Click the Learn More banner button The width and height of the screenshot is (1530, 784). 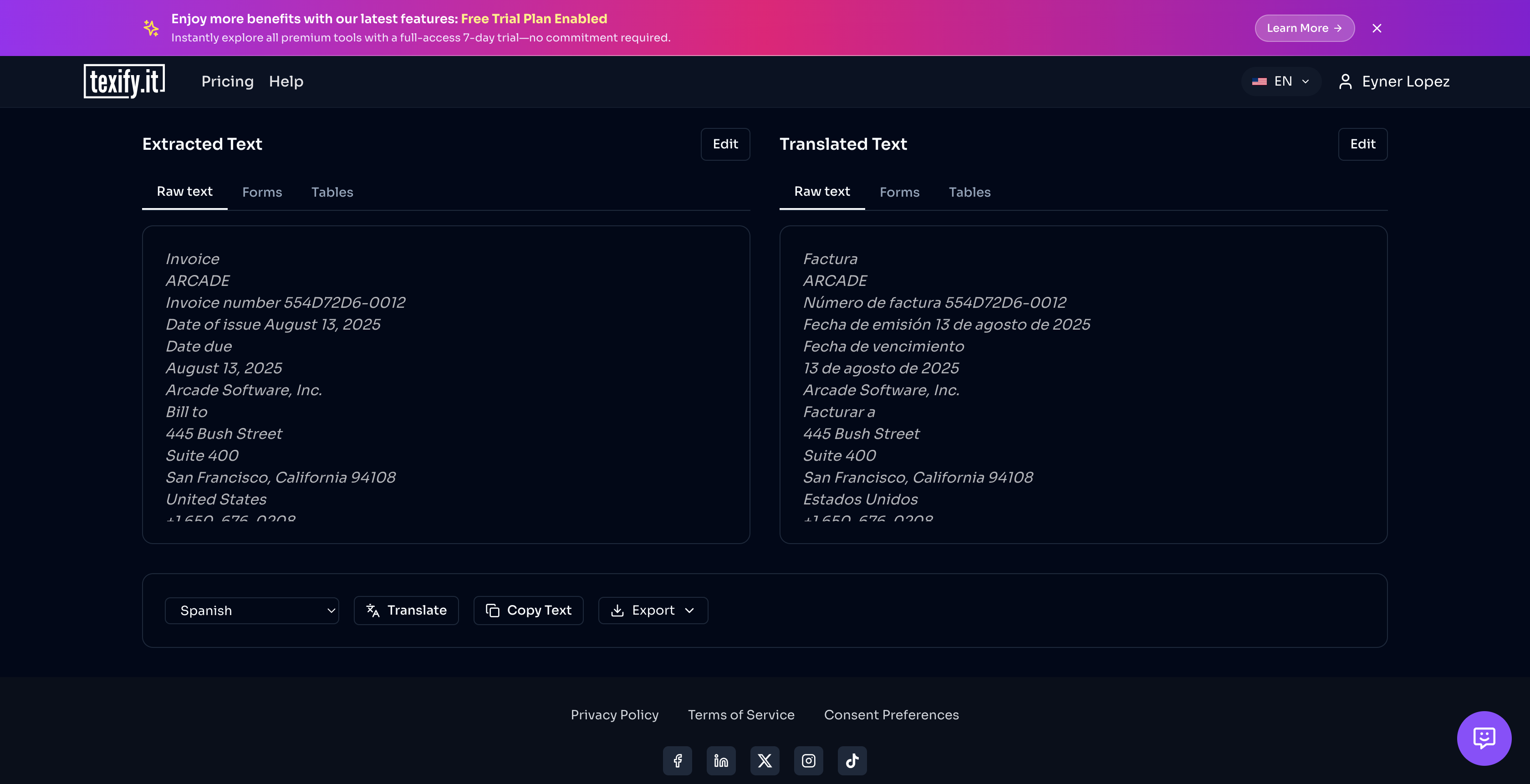click(x=1304, y=29)
